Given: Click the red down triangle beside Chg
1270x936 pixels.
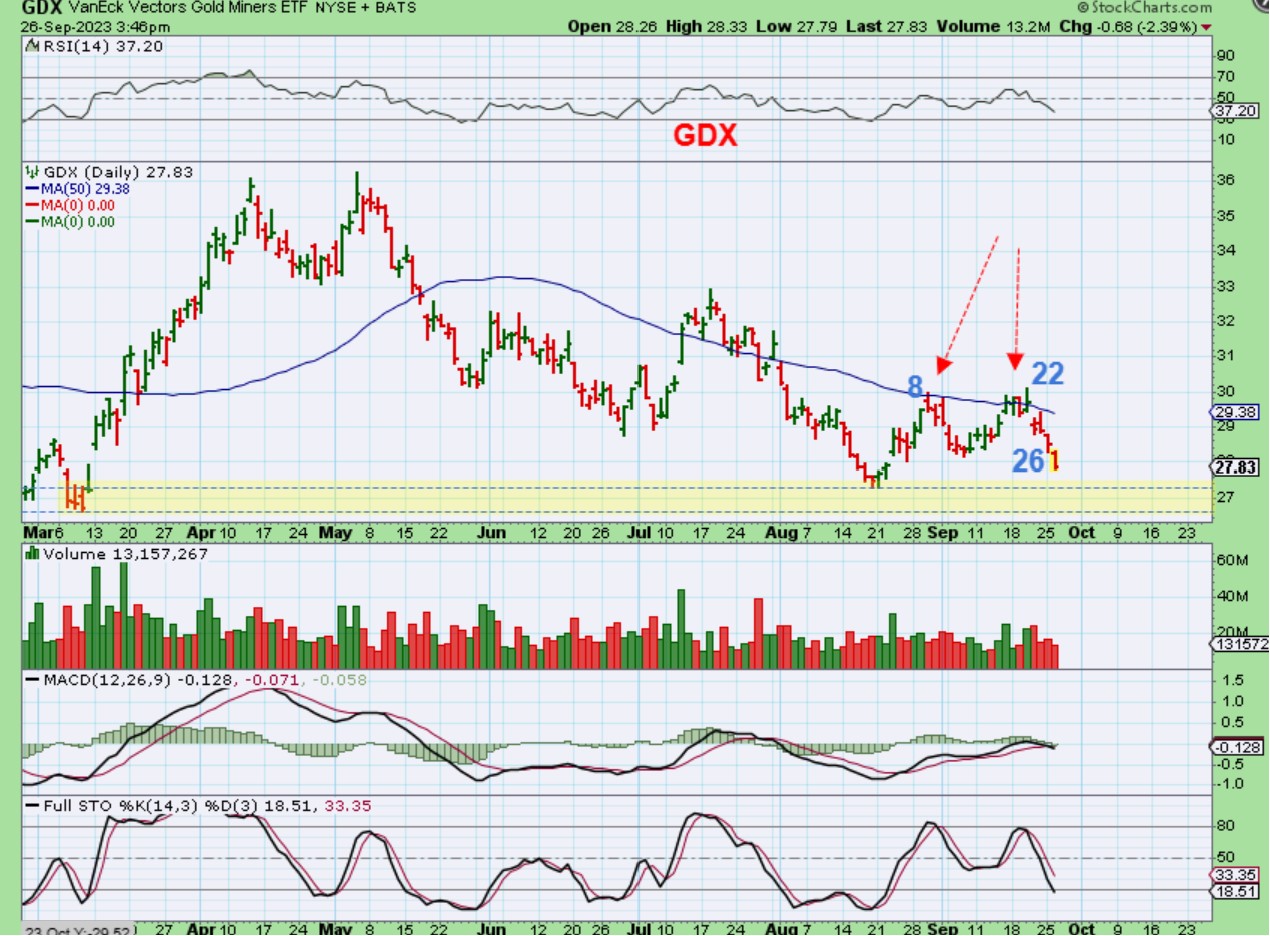Looking at the screenshot, I should (x=1205, y=27).
